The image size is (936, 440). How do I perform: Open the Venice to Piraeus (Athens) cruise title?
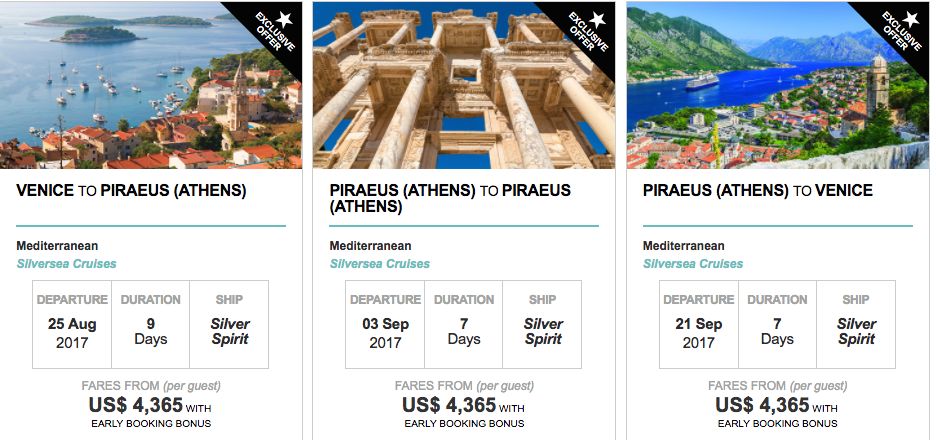pyautogui.click(x=131, y=191)
